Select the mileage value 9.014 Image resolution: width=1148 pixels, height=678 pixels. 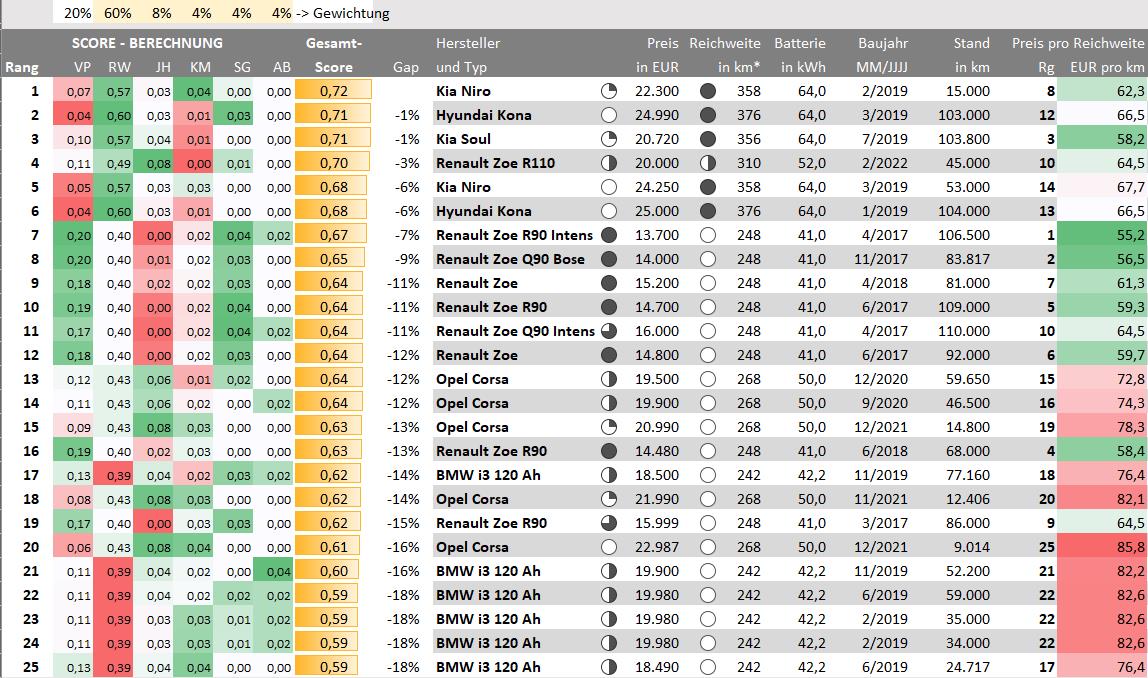tap(972, 547)
